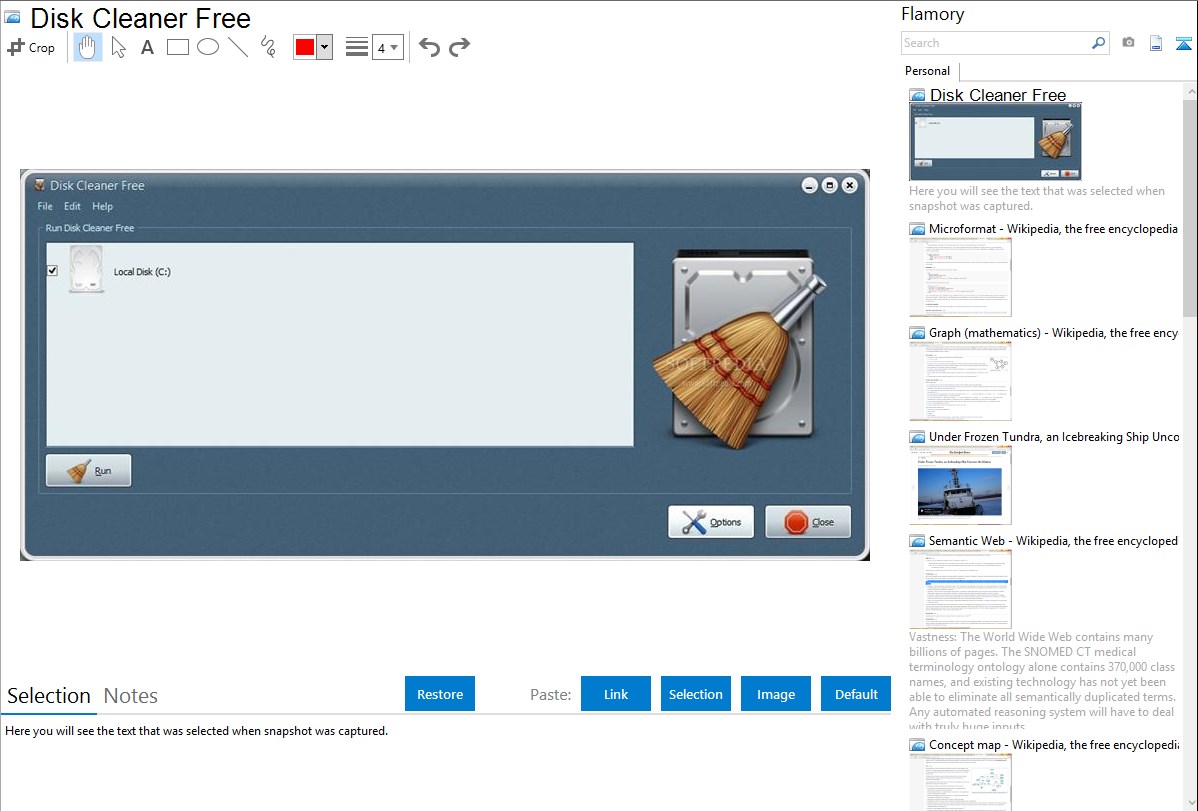The image size is (1198, 811).
Task: Switch to the Notes tab
Action: [x=131, y=696]
